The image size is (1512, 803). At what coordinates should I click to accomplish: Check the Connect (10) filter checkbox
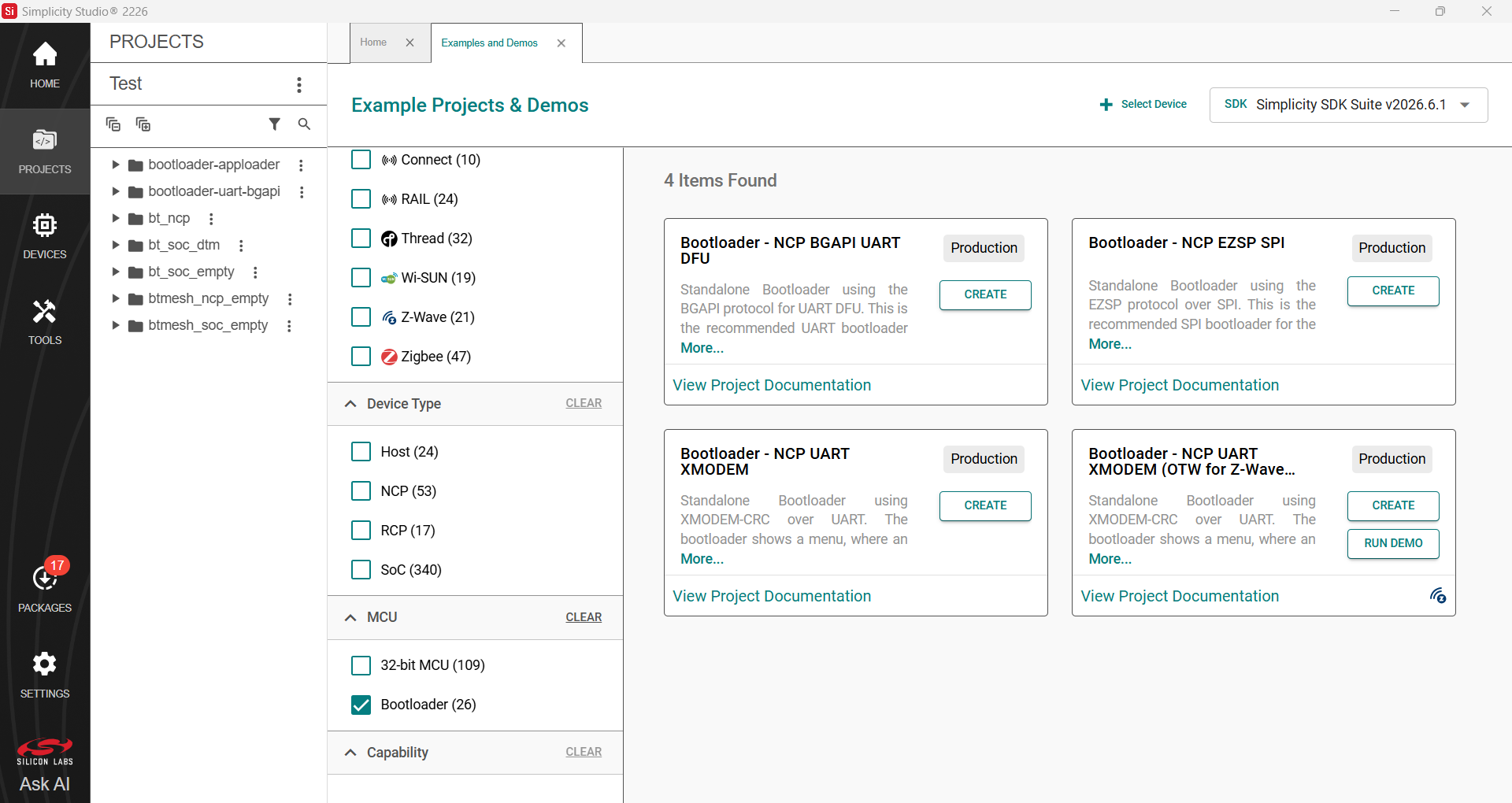tap(361, 160)
